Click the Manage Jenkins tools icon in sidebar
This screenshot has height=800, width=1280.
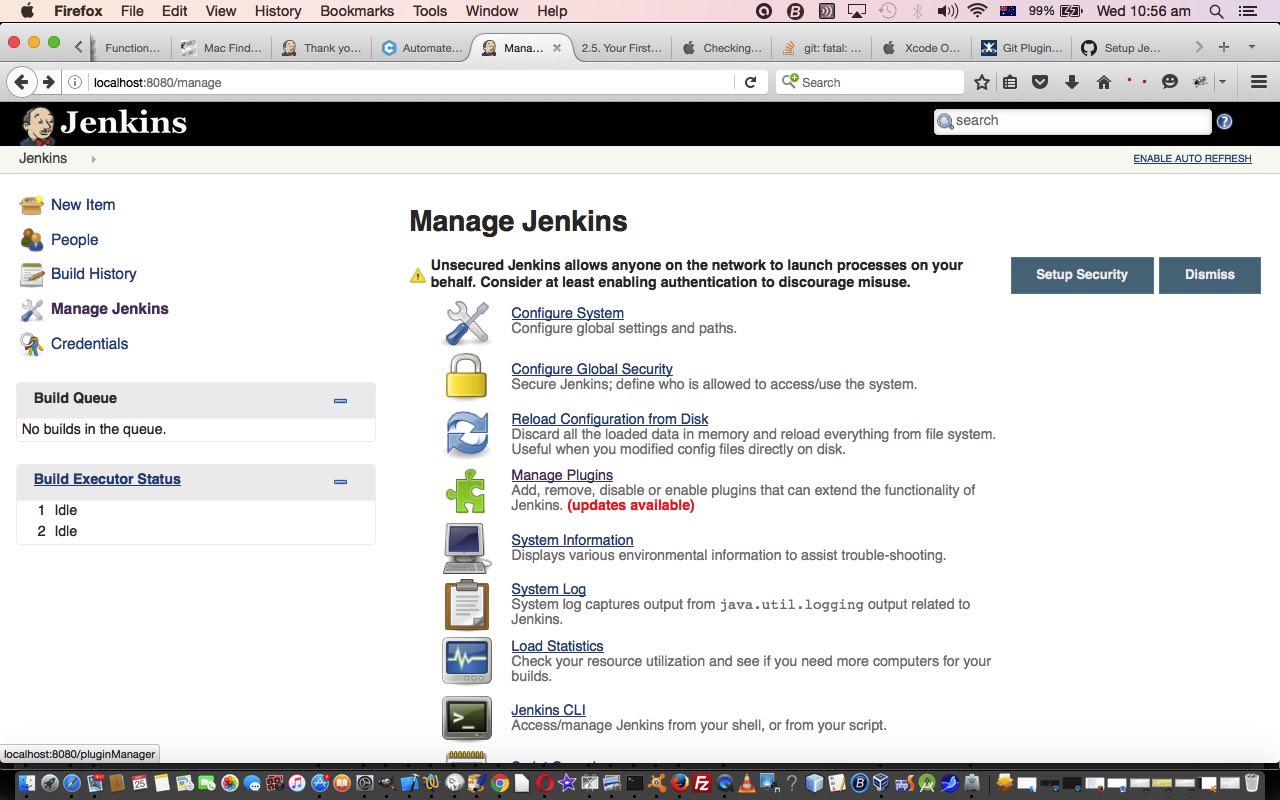click(x=32, y=309)
